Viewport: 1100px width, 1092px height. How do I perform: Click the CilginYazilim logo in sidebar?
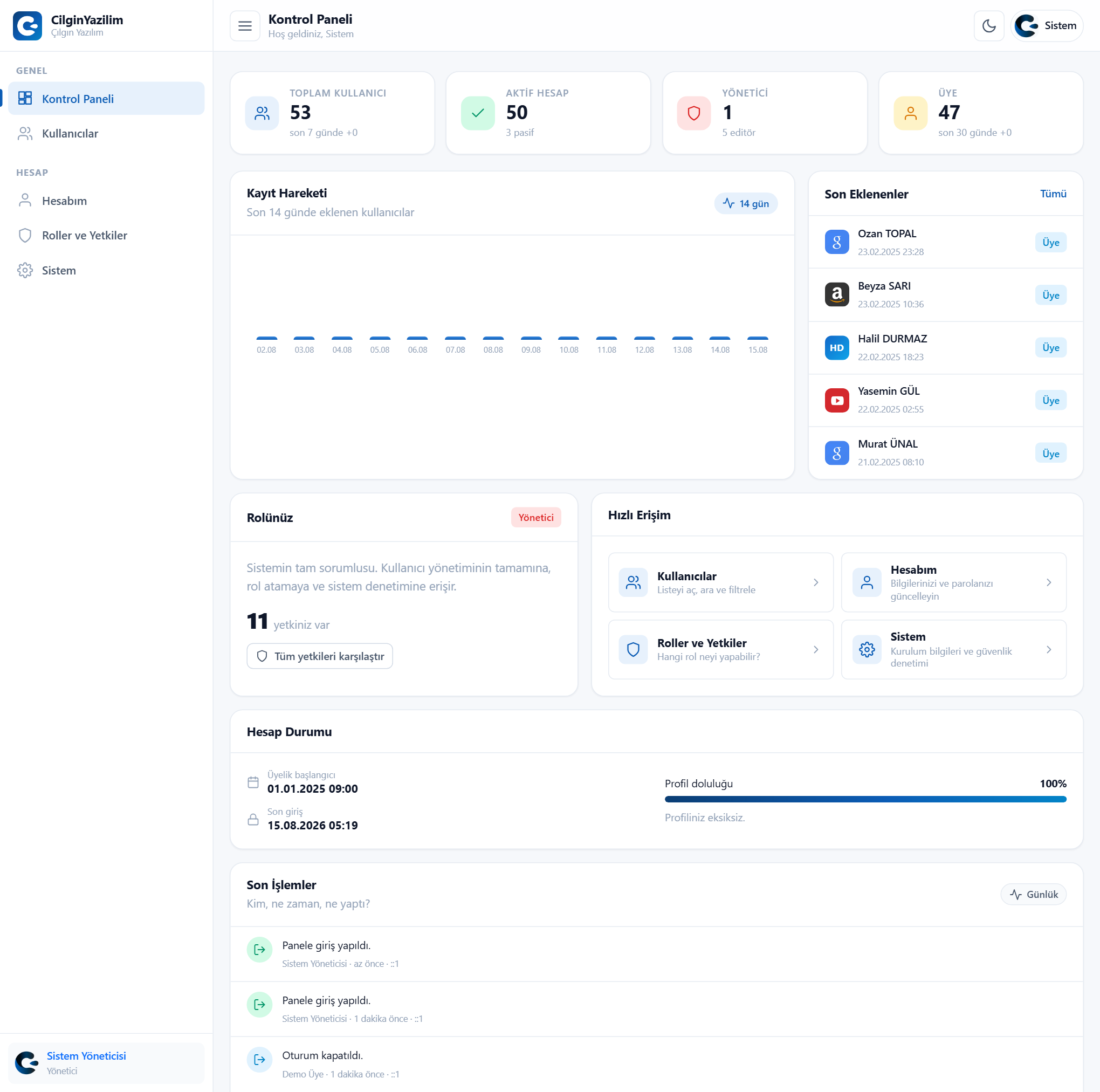(x=27, y=26)
